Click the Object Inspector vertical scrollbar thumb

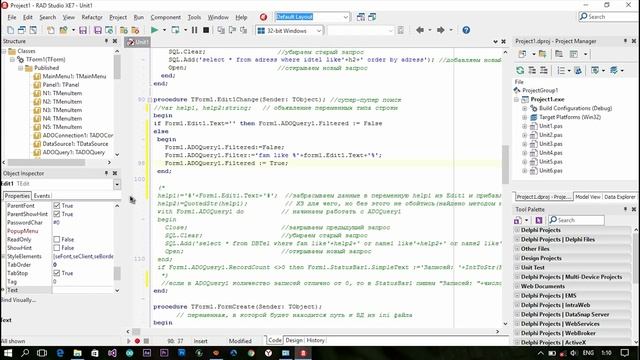coord(117,273)
